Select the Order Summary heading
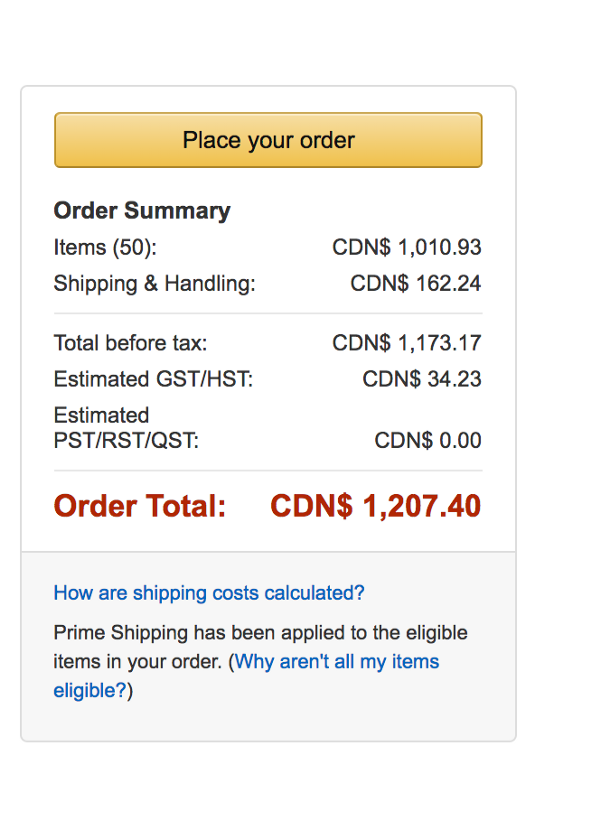The height and width of the screenshot is (829, 600). pos(142,210)
